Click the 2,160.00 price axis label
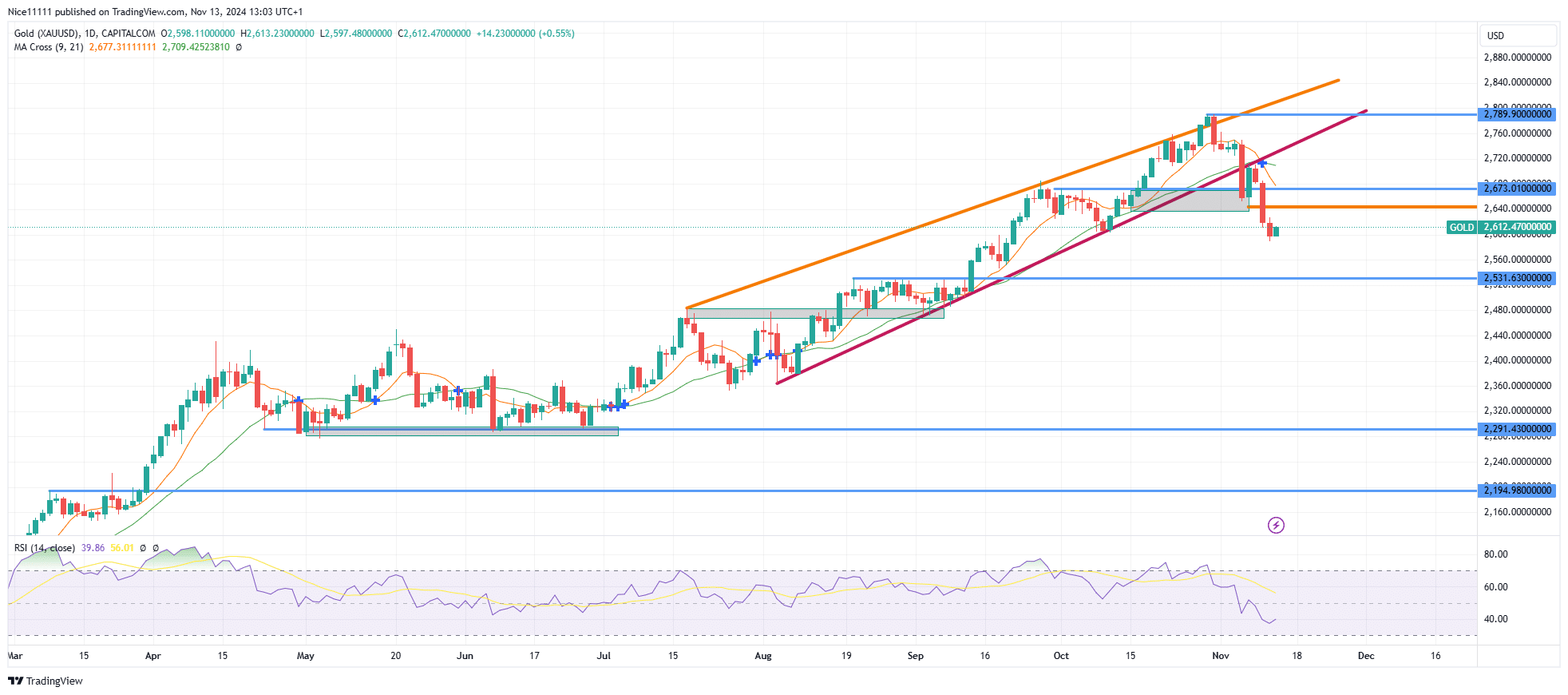1568x695 pixels. 1518,512
